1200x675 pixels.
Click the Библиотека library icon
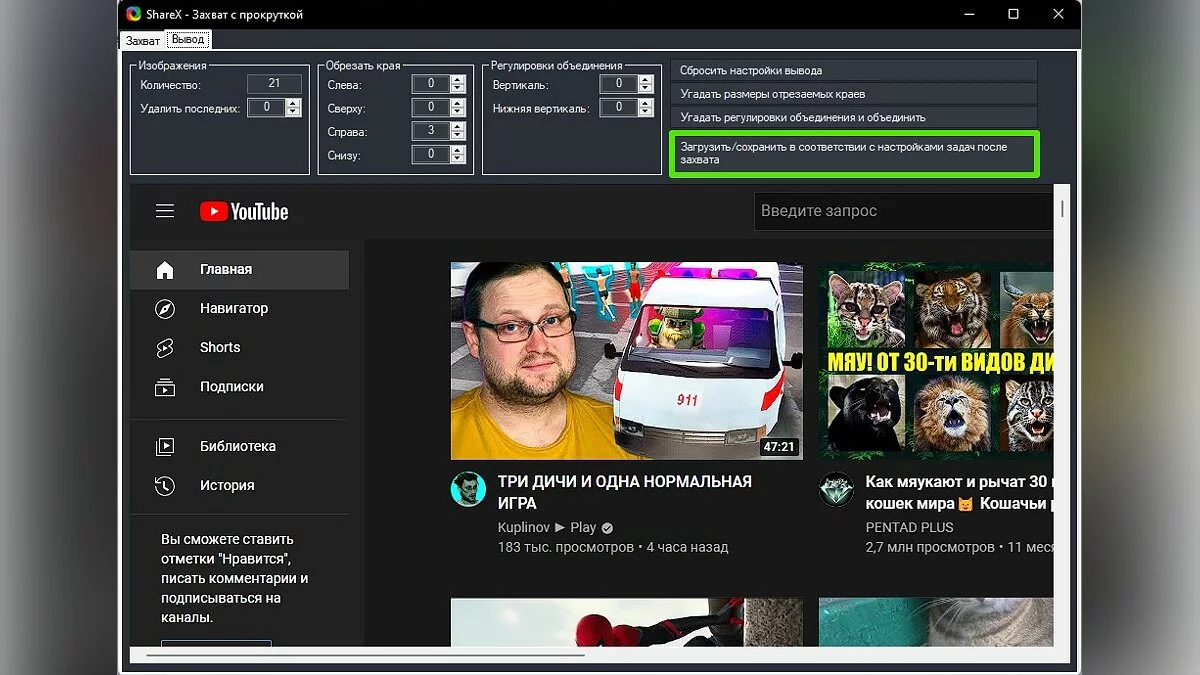coord(165,447)
